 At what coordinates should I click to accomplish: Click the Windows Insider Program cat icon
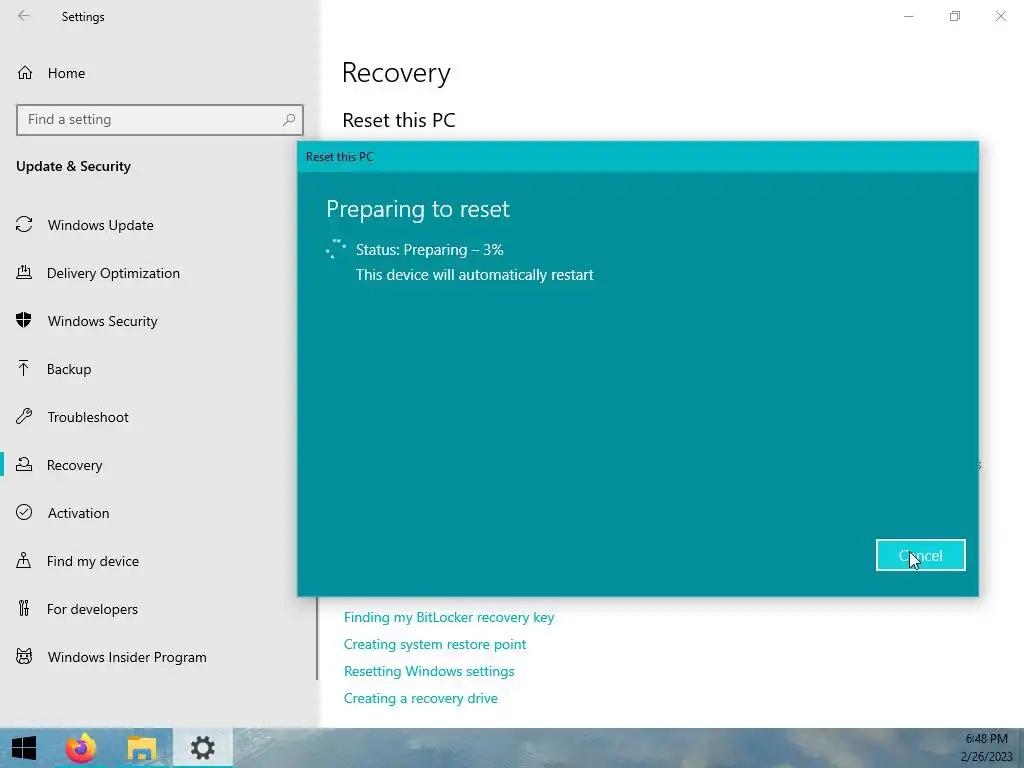pos(24,656)
